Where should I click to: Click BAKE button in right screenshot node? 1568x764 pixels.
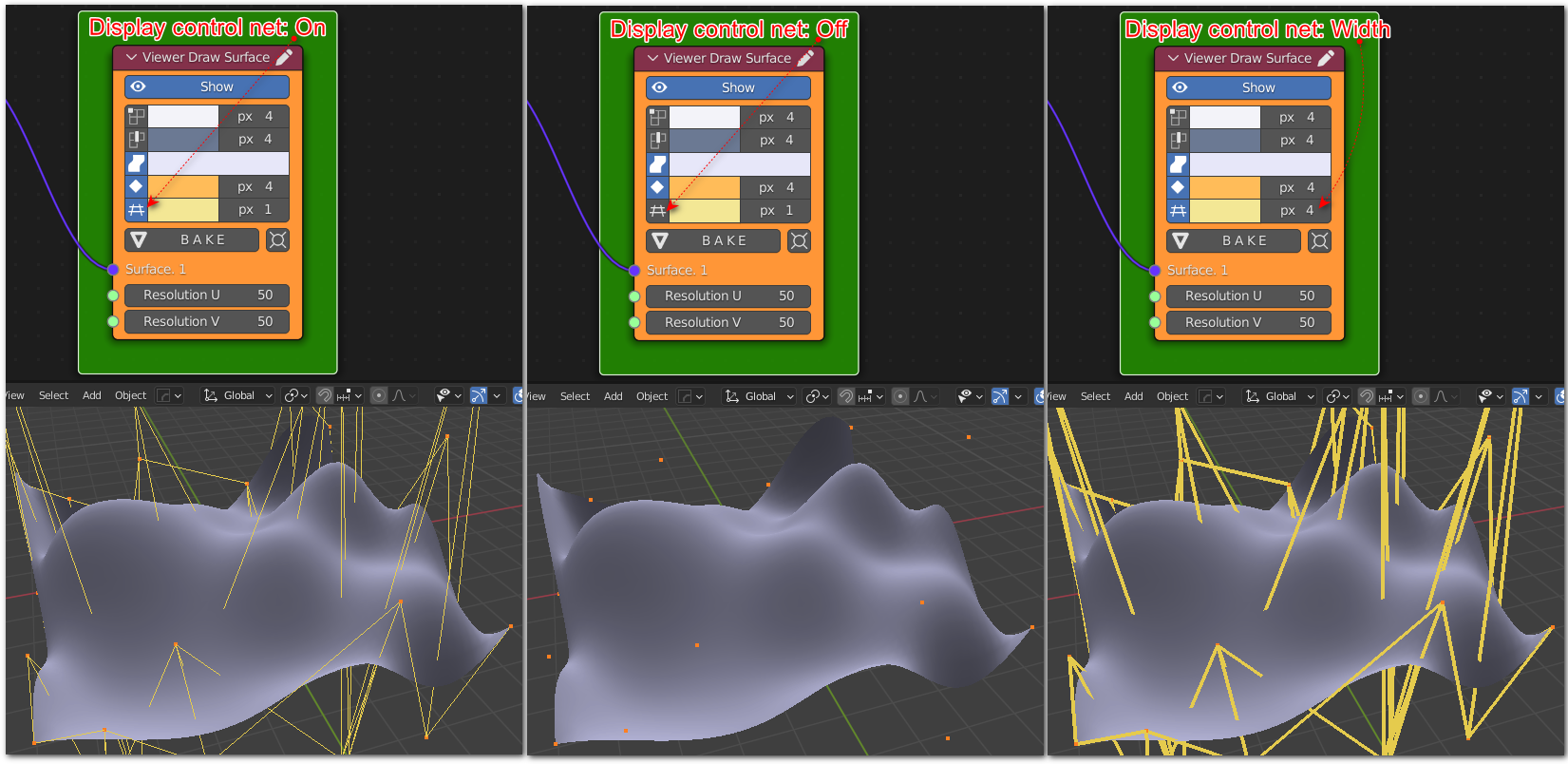tap(1235, 241)
